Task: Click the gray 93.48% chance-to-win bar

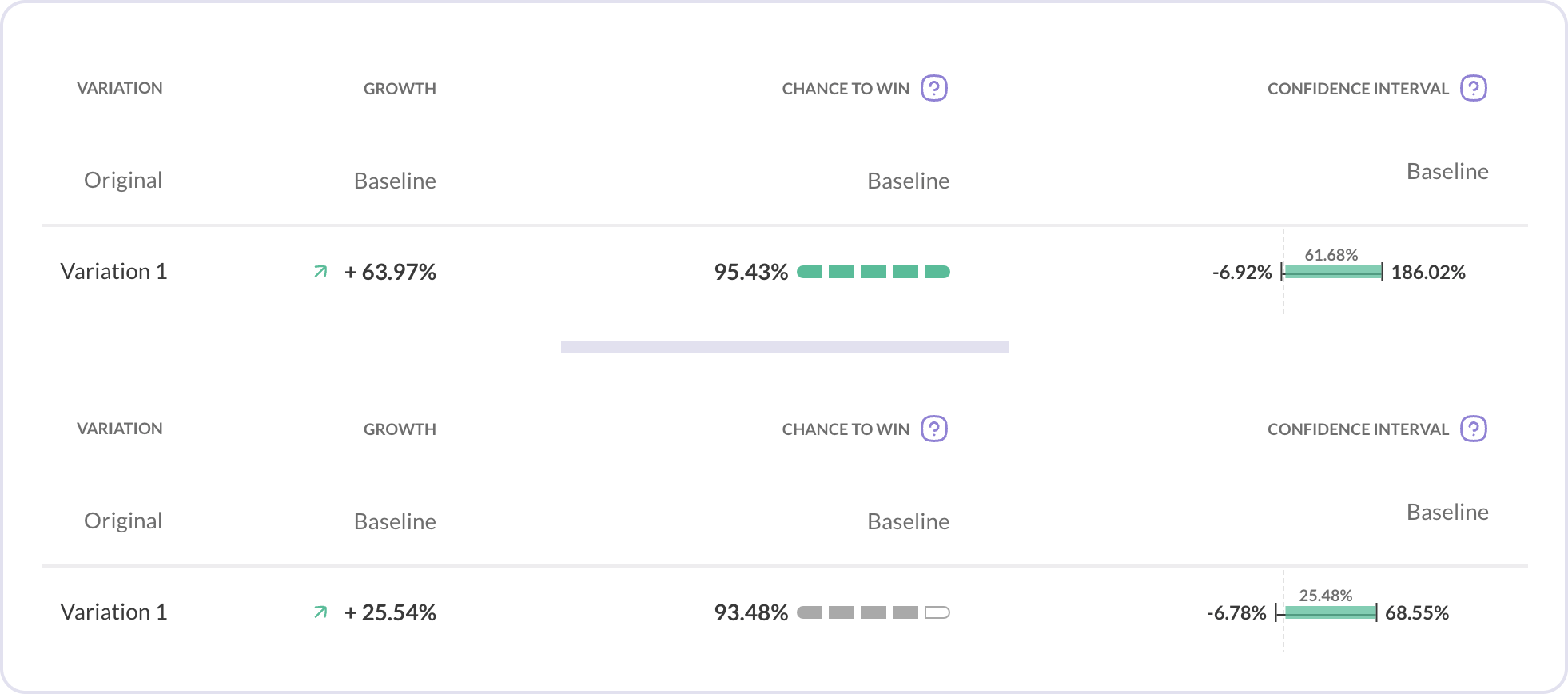Action: pos(874,612)
